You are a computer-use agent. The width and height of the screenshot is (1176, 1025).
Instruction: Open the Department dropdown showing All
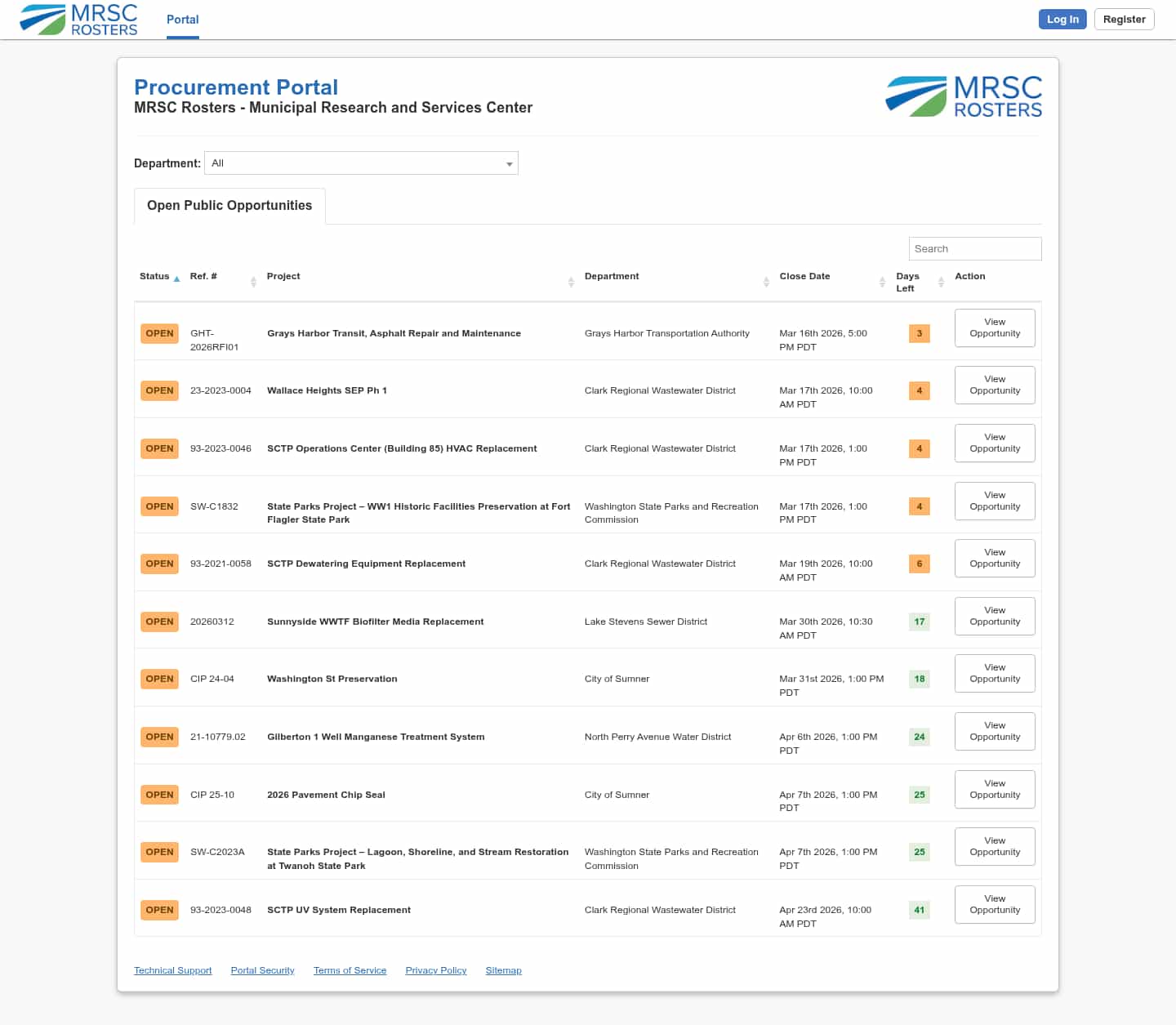361,163
